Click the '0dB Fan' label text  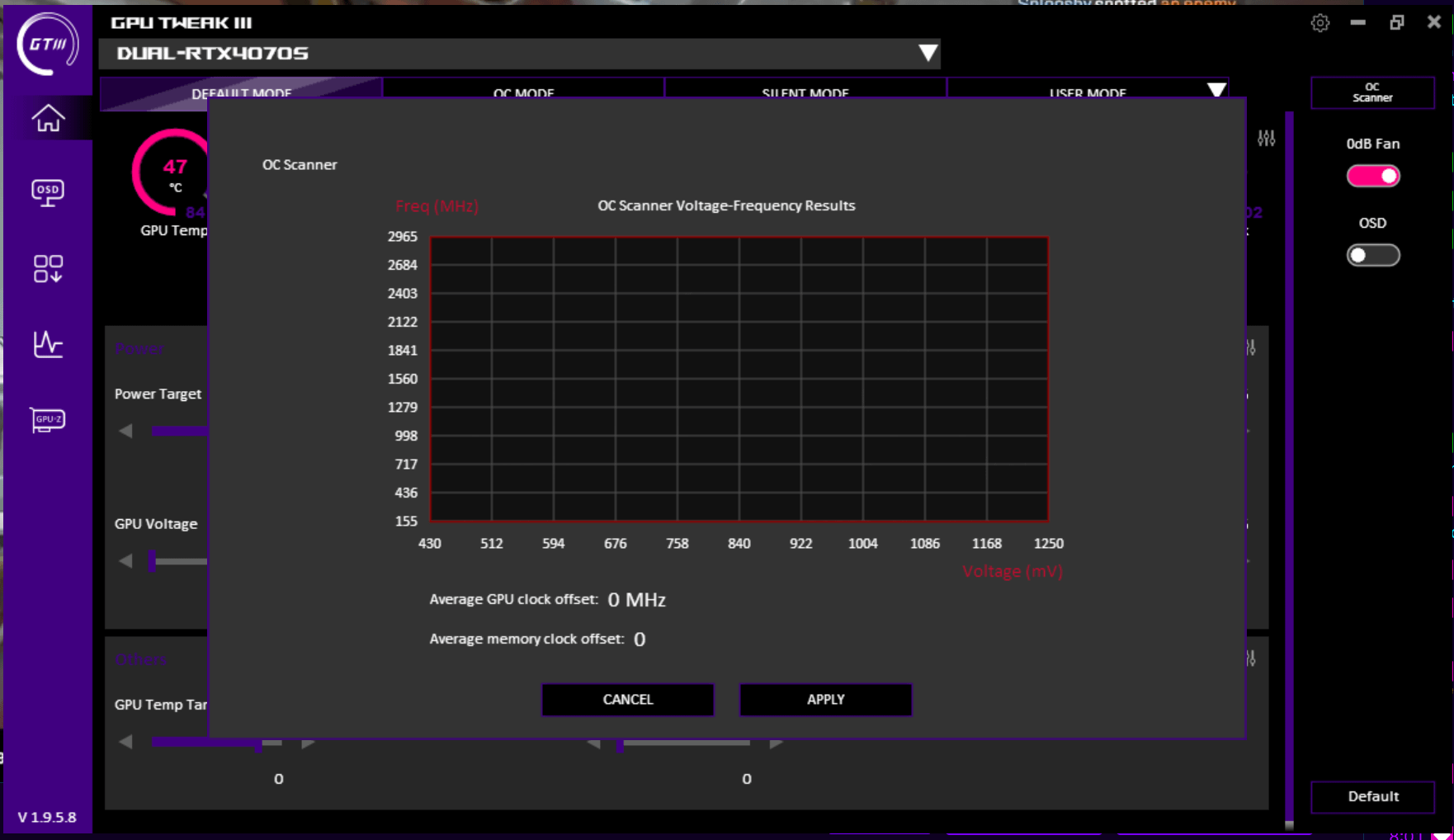coord(1373,144)
